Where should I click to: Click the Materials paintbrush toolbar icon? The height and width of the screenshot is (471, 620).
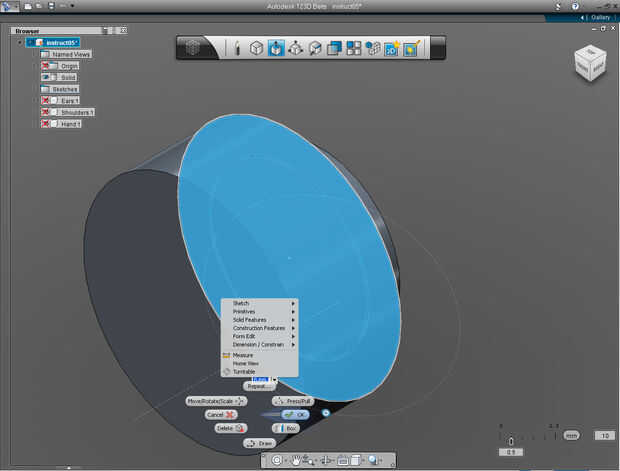pos(411,48)
